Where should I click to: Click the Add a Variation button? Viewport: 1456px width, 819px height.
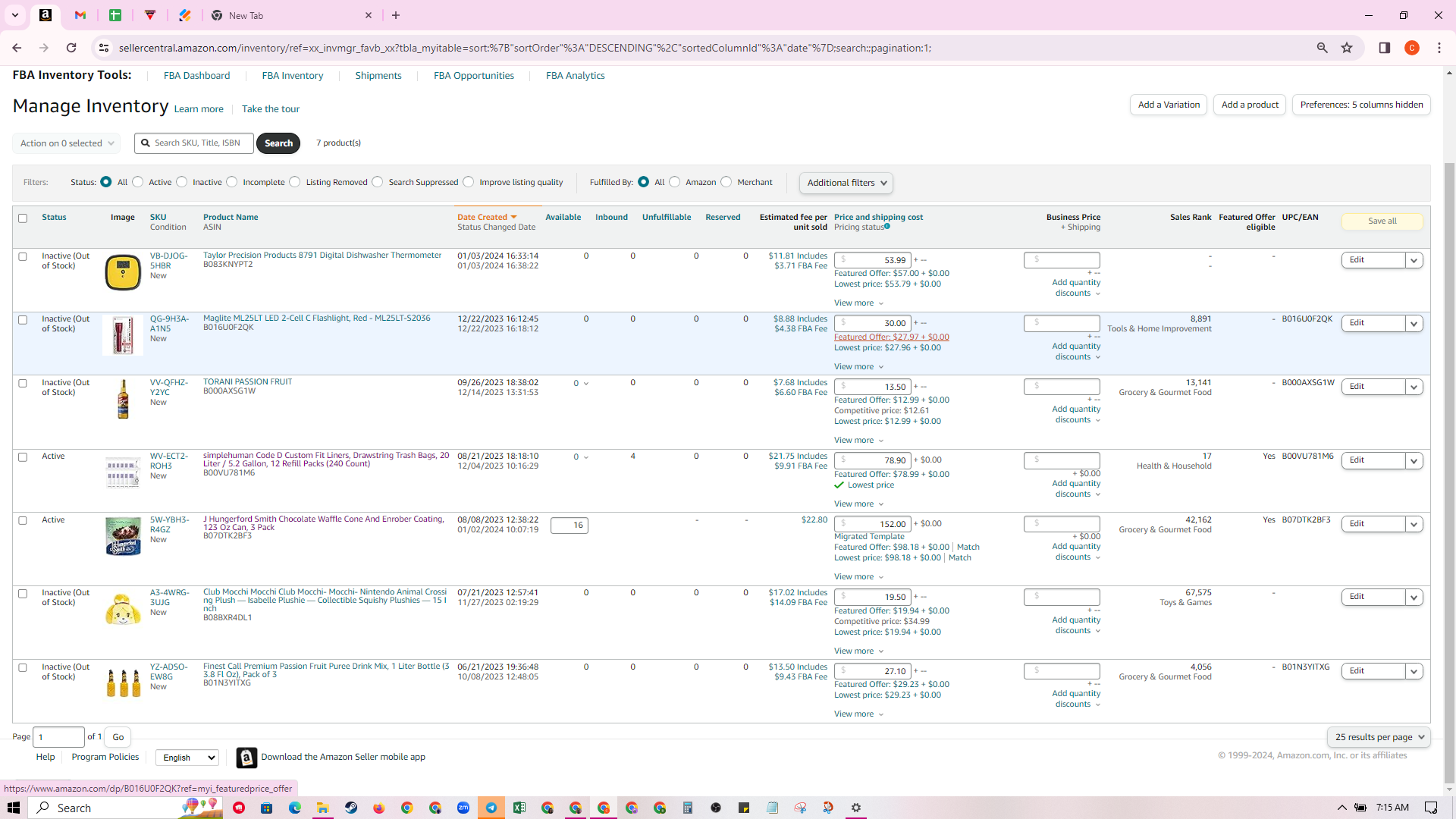1169,105
